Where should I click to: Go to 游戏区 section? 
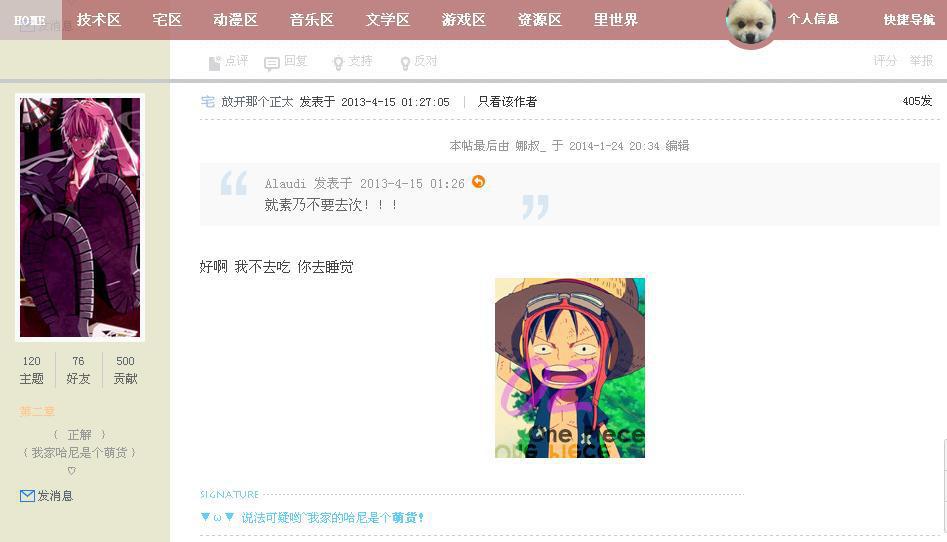pos(463,20)
